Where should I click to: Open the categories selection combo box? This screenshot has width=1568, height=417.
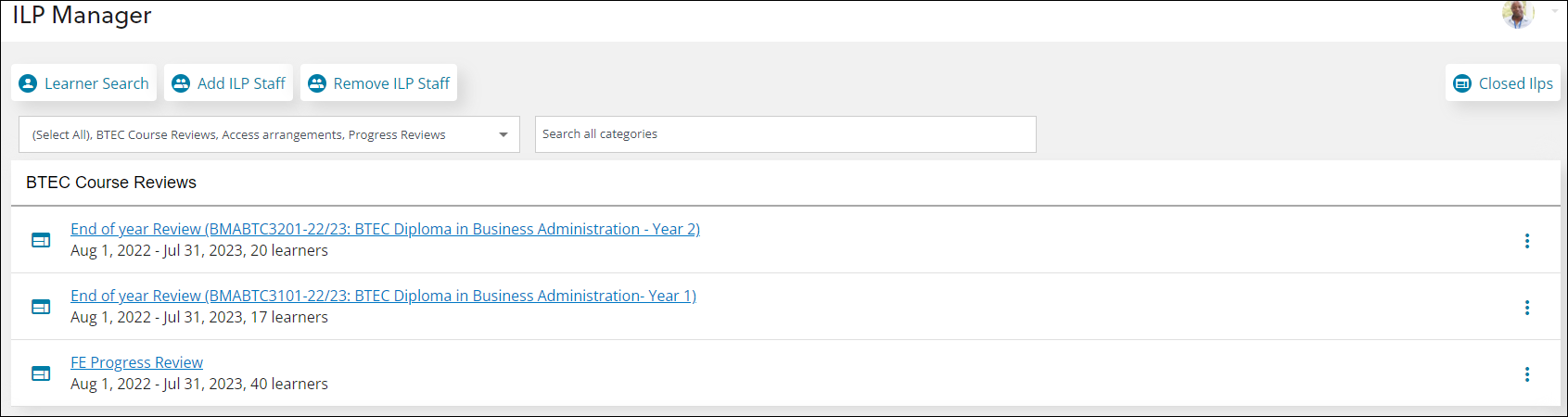coord(269,134)
